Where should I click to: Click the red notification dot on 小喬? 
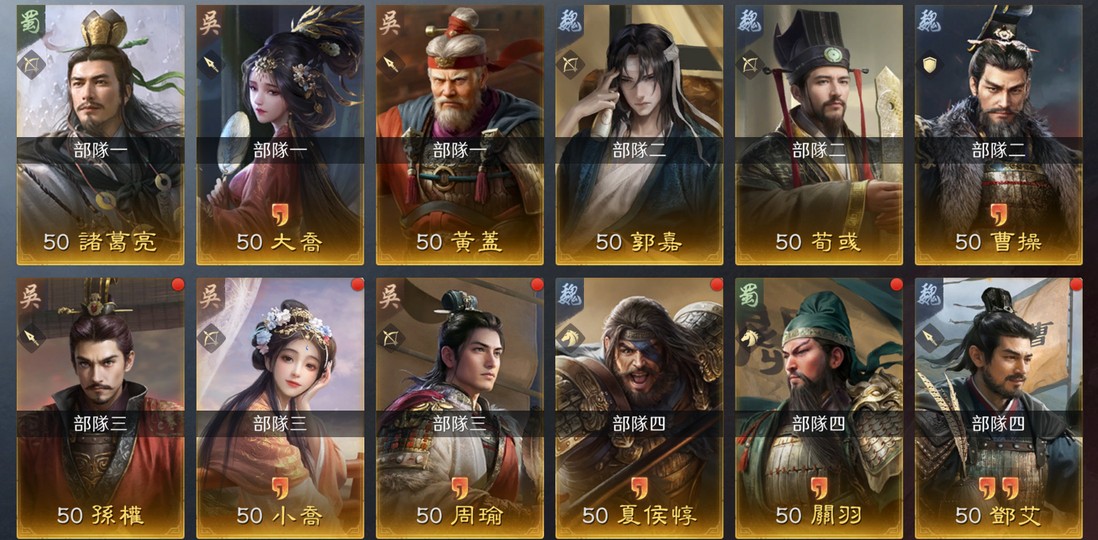(x=357, y=284)
